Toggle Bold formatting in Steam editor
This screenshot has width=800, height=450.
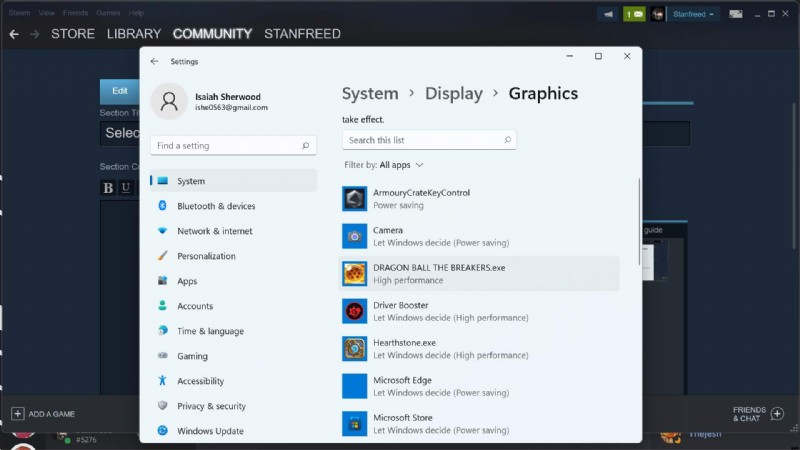point(108,188)
